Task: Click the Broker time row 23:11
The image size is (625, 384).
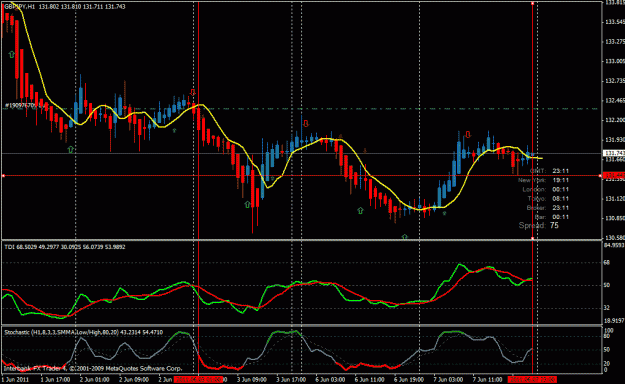Action: tap(548, 208)
